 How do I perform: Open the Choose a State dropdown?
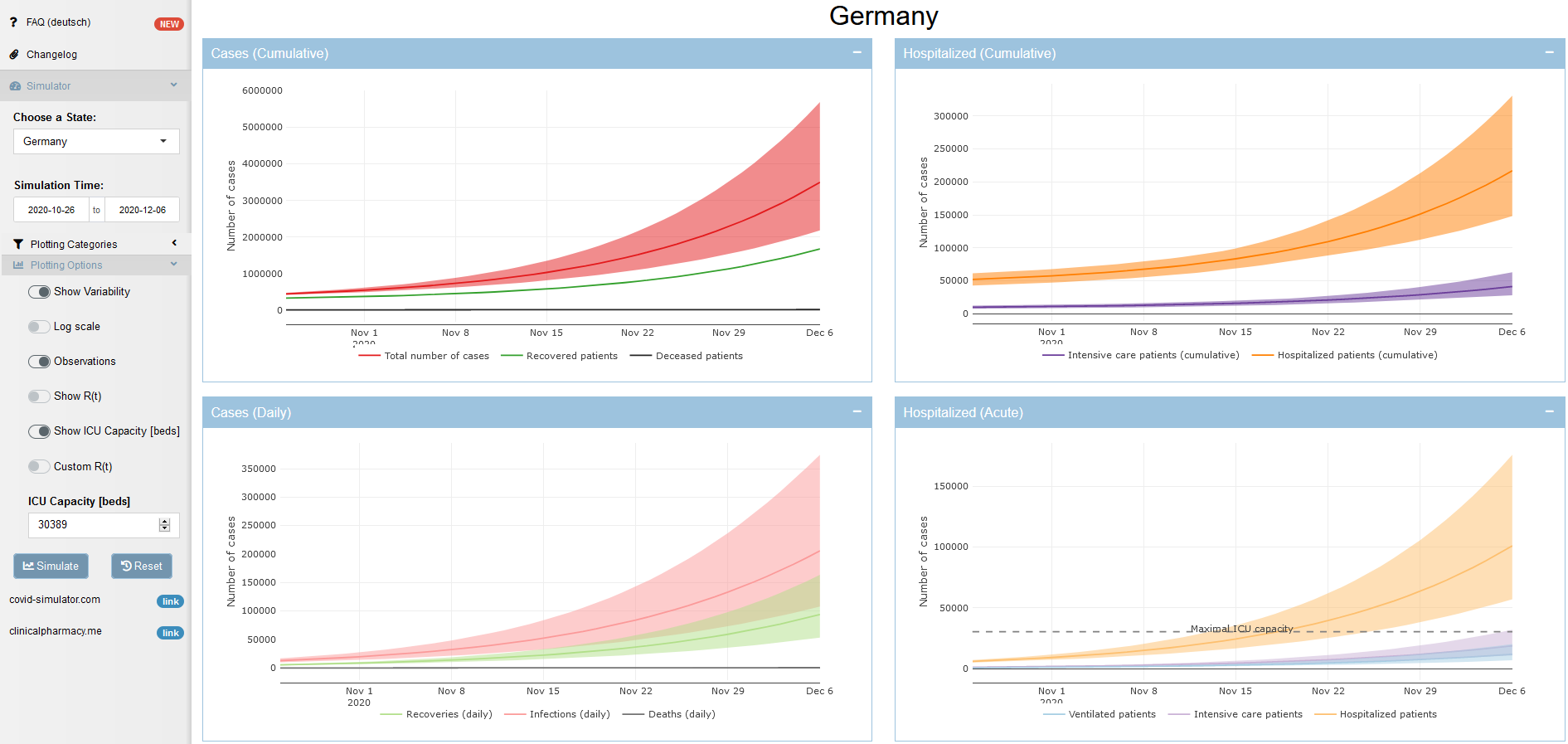point(96,141)
